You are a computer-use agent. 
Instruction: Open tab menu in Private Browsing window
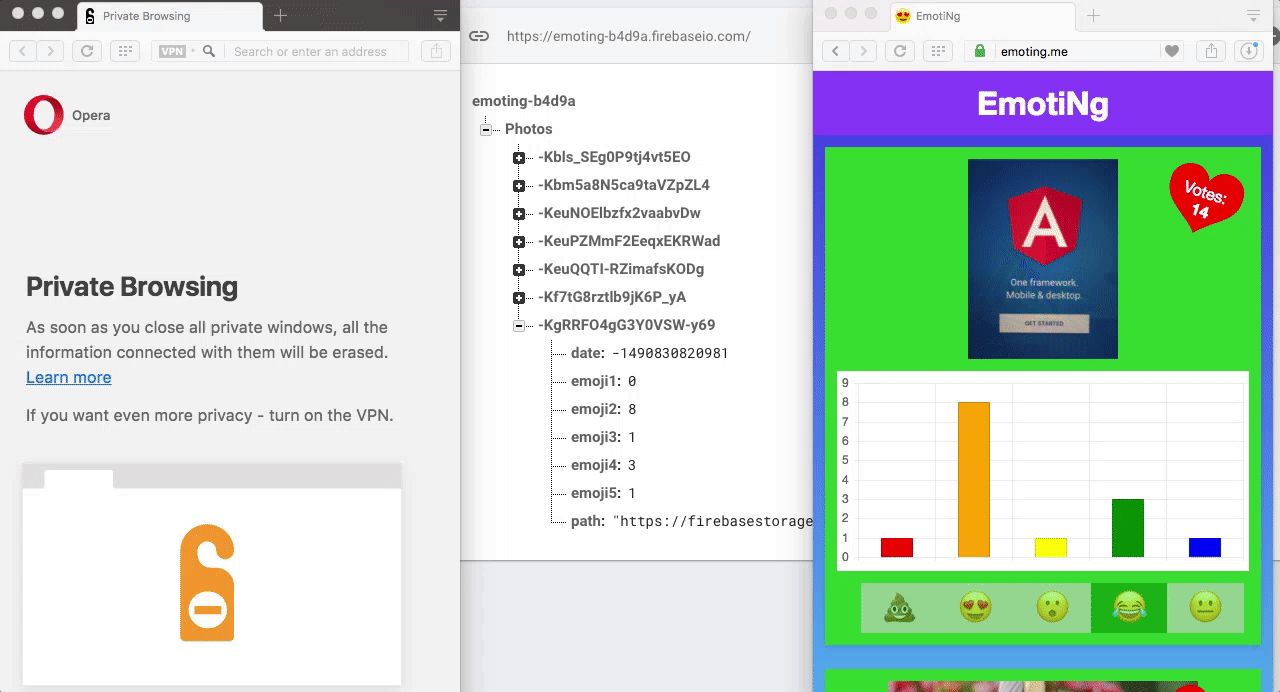click(x=440, y=16)
